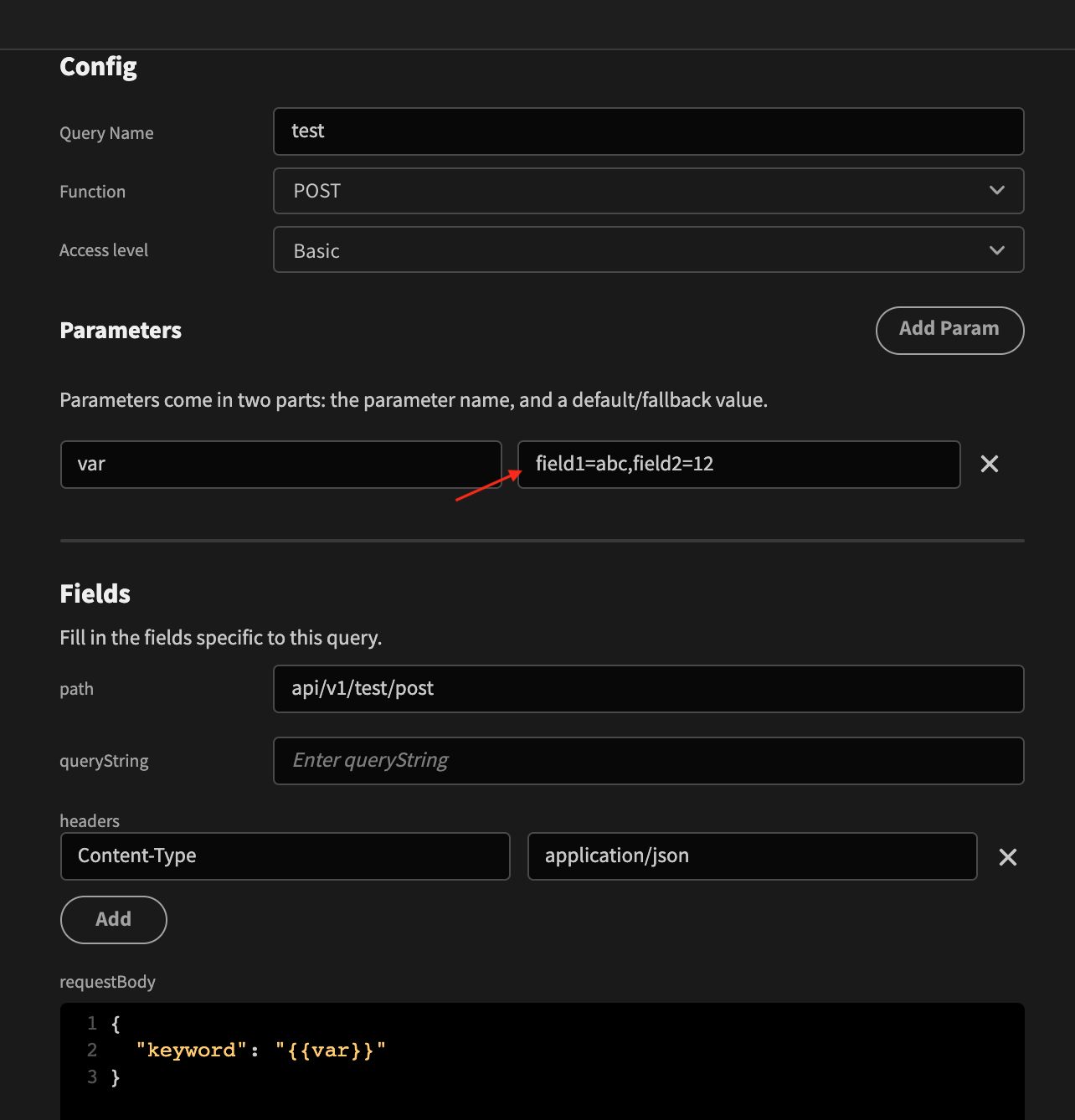Screen dimensions: 1075x1120
Task: Click the field1=abc,field2=12 value box
Action: tap(738, 464)
